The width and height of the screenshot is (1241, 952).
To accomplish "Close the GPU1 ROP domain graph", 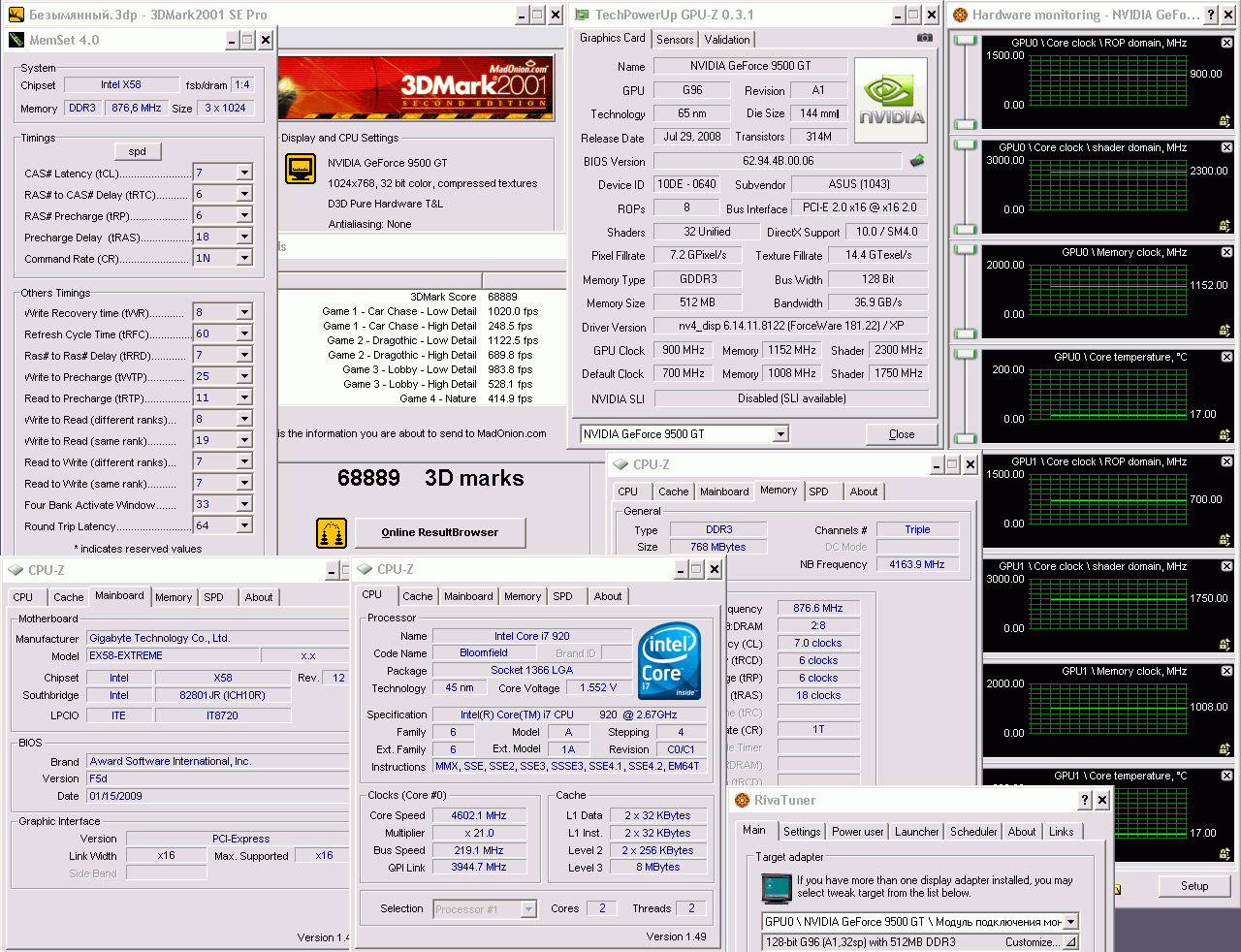I will (1226, 461).
